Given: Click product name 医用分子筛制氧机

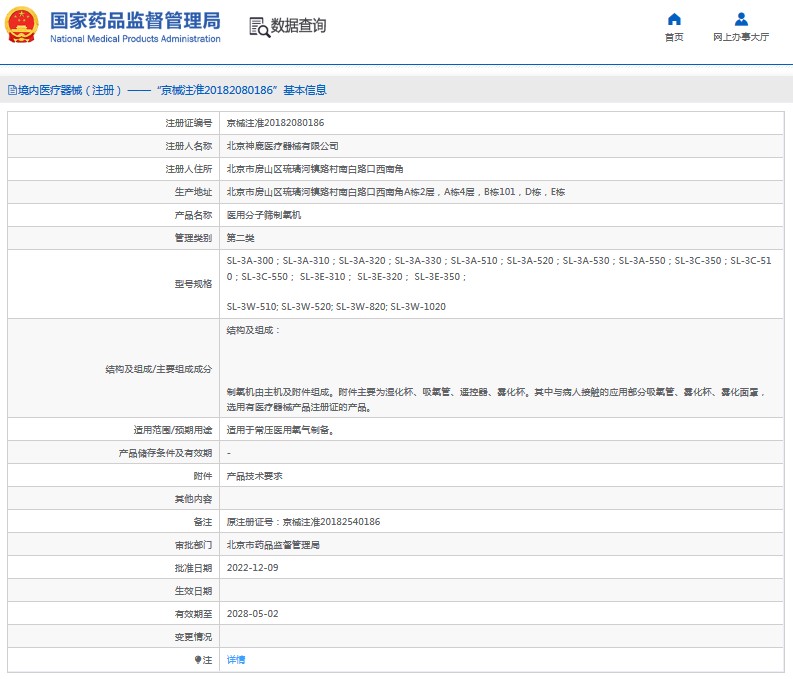Looking at the screenshot, I should tap(264, 215).
